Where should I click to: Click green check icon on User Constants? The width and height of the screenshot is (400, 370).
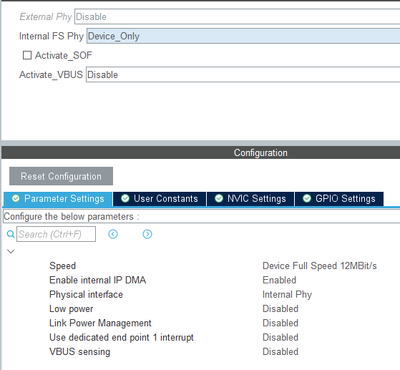point(125,199)
